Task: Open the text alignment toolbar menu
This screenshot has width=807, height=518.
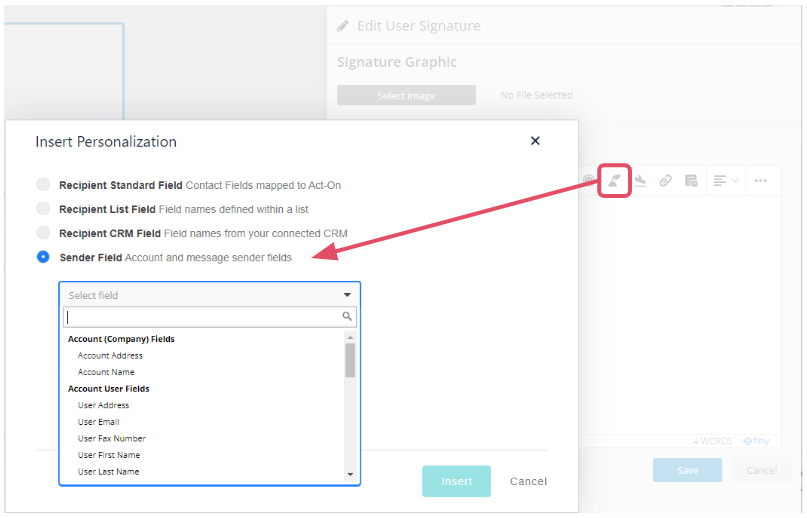Action: click(x=726, y=181)
